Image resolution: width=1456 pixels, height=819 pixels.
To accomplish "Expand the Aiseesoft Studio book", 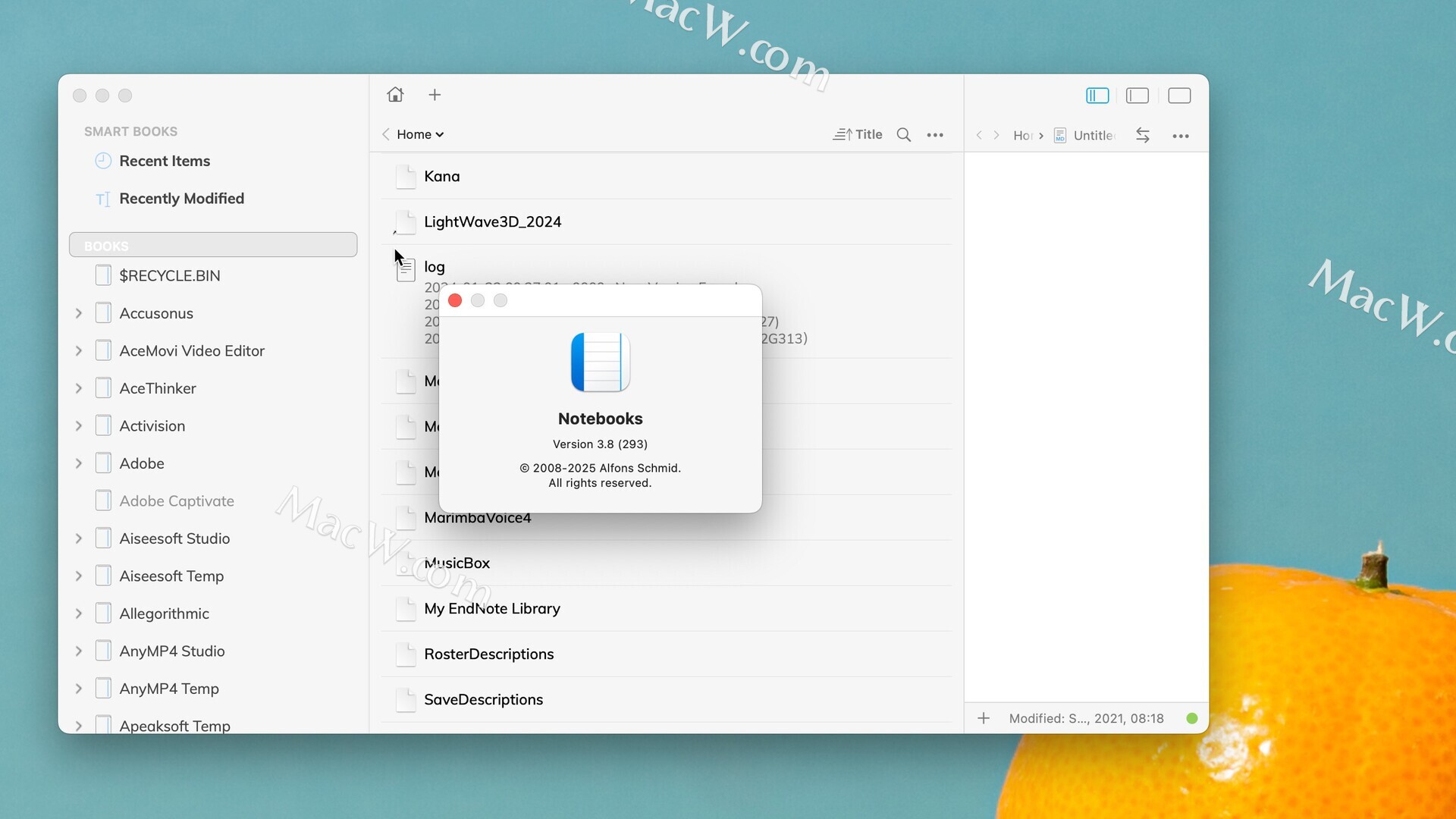I will point(79,538).
